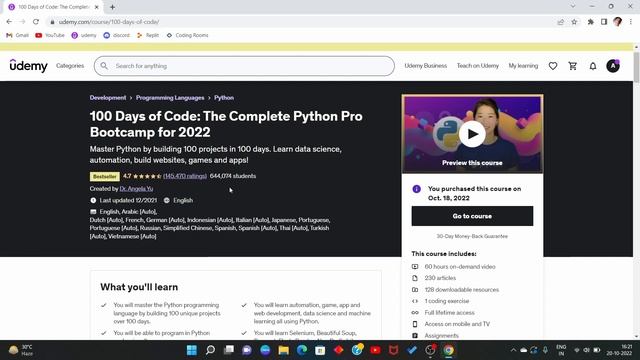This screenshot has width=640, height=360.
Task: Open the 145,470 ratings link
Action: pos(185,176)
